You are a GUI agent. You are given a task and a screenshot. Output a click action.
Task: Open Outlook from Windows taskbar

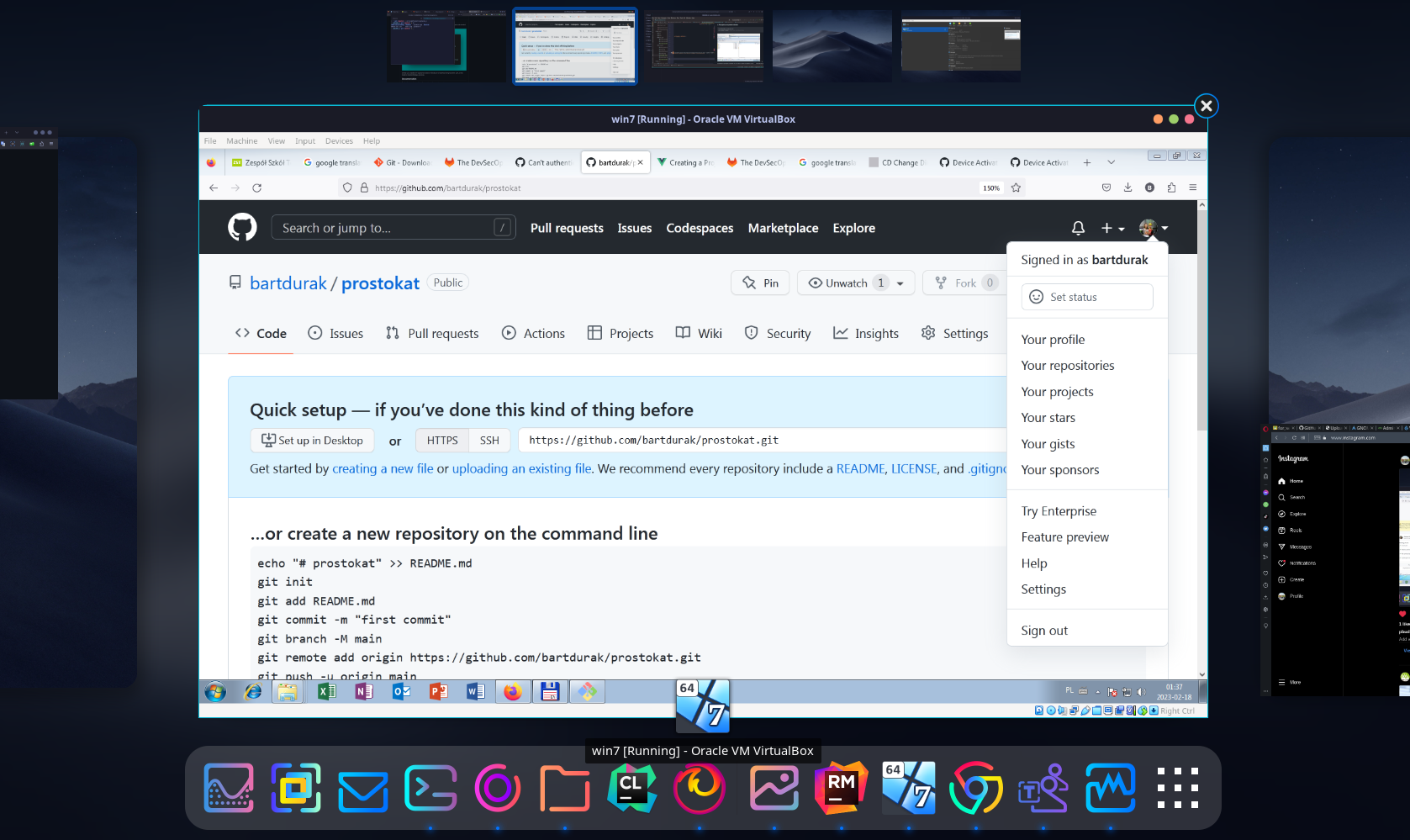click(x=401, y=692)
